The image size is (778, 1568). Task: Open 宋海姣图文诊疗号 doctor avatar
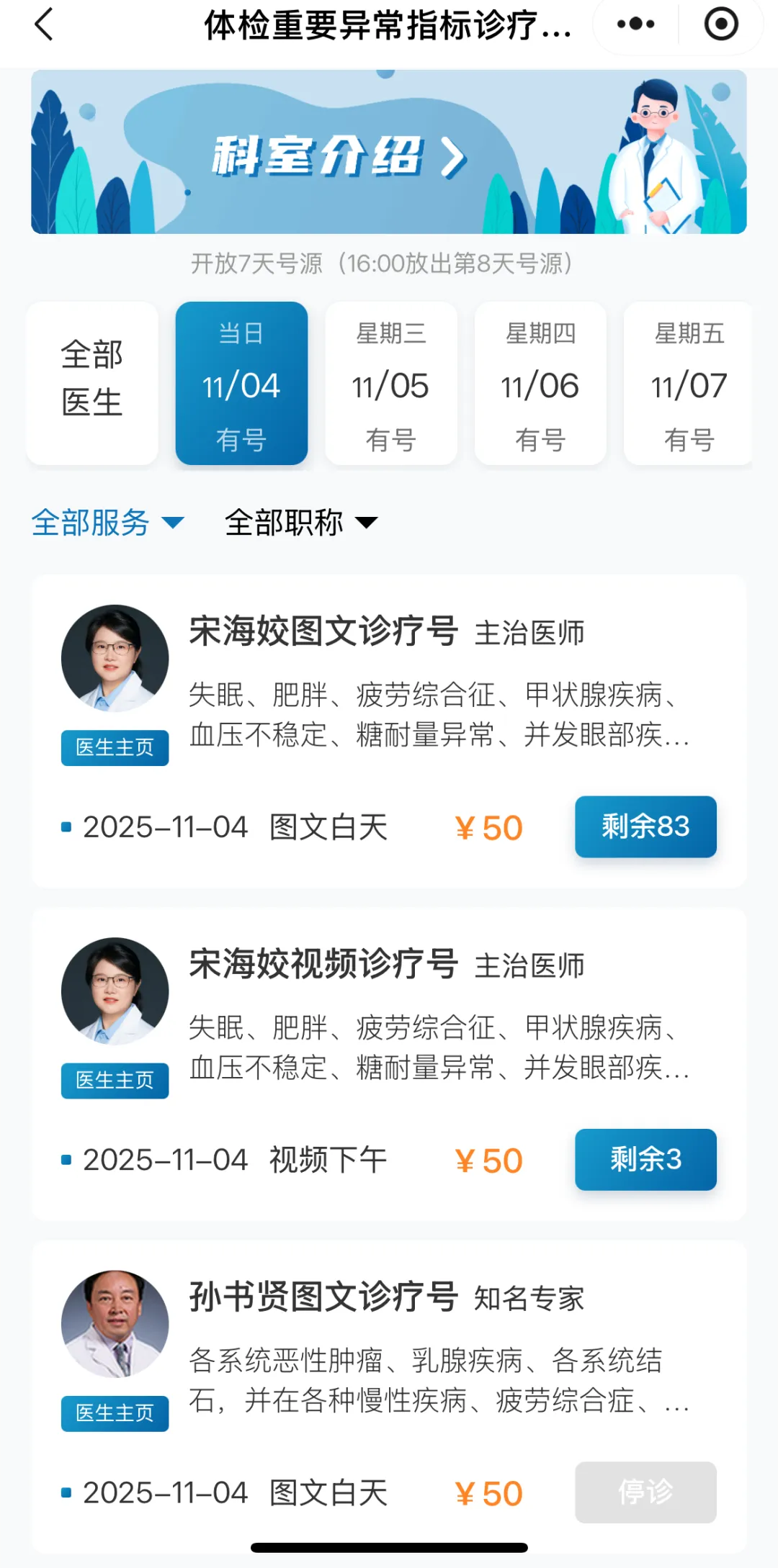pos(115,658)
